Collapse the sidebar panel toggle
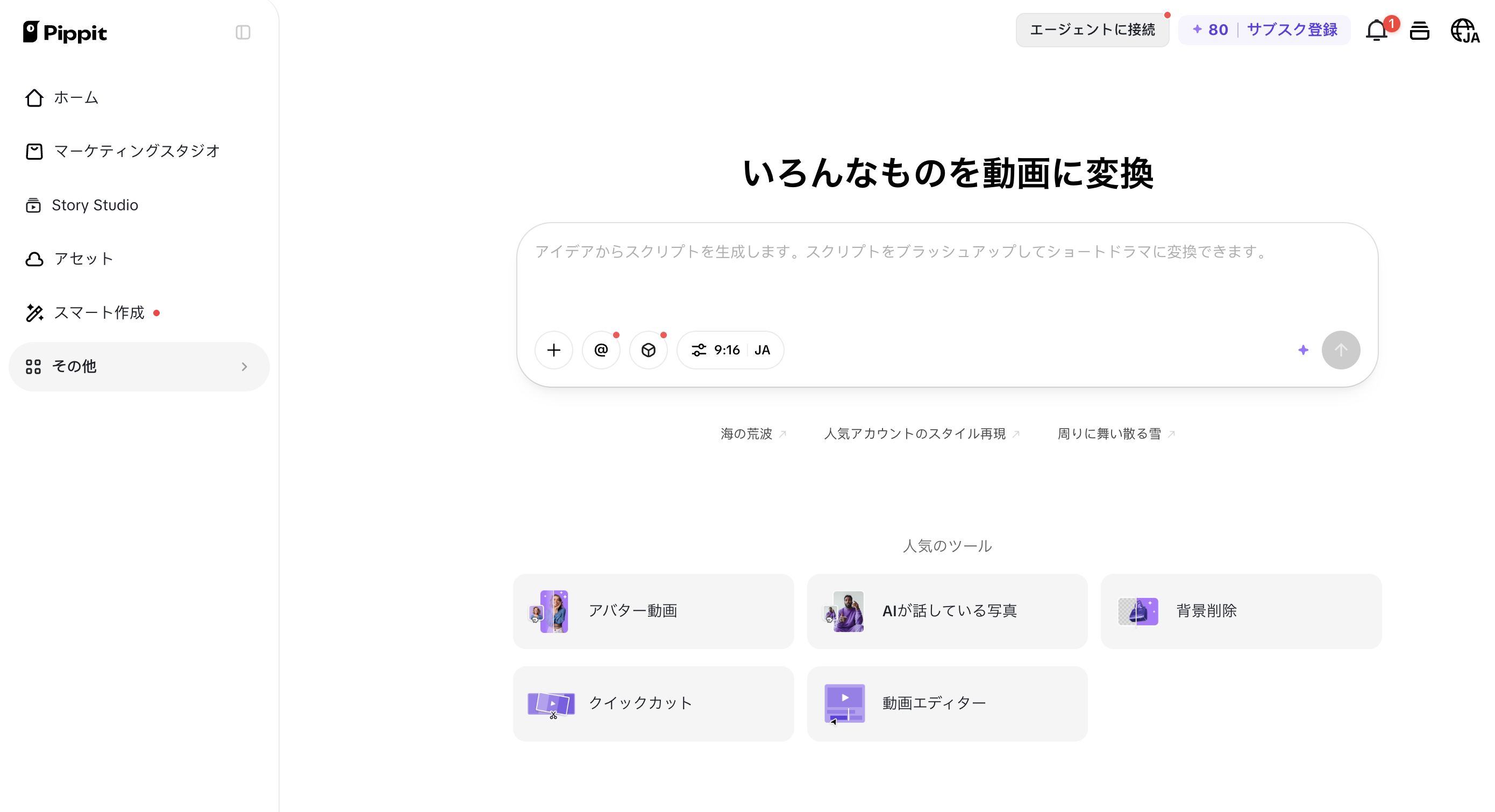The width and height of the screenshot is (1495, 812). tap(243, 32)
